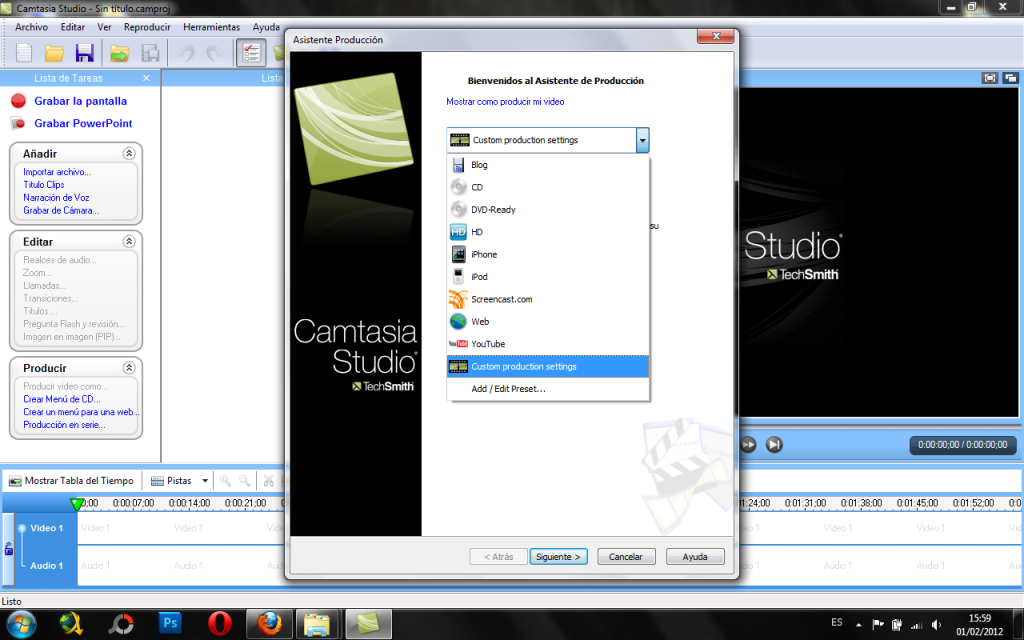Screen dimensions: 1024x640
Task: Select the Web preset
Action: click(548, 321)
